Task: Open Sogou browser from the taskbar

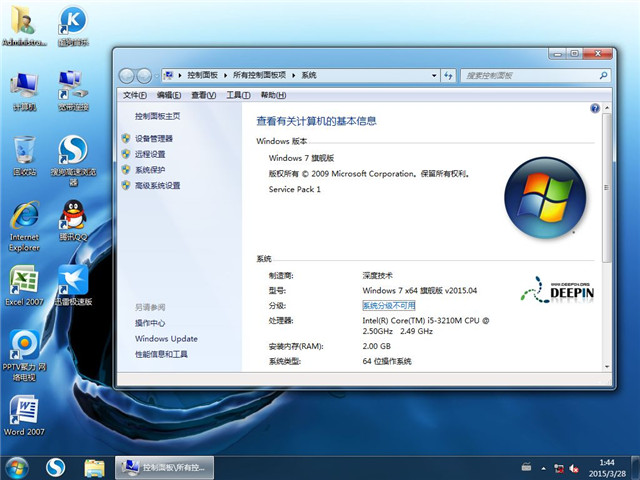Action: 55,468
